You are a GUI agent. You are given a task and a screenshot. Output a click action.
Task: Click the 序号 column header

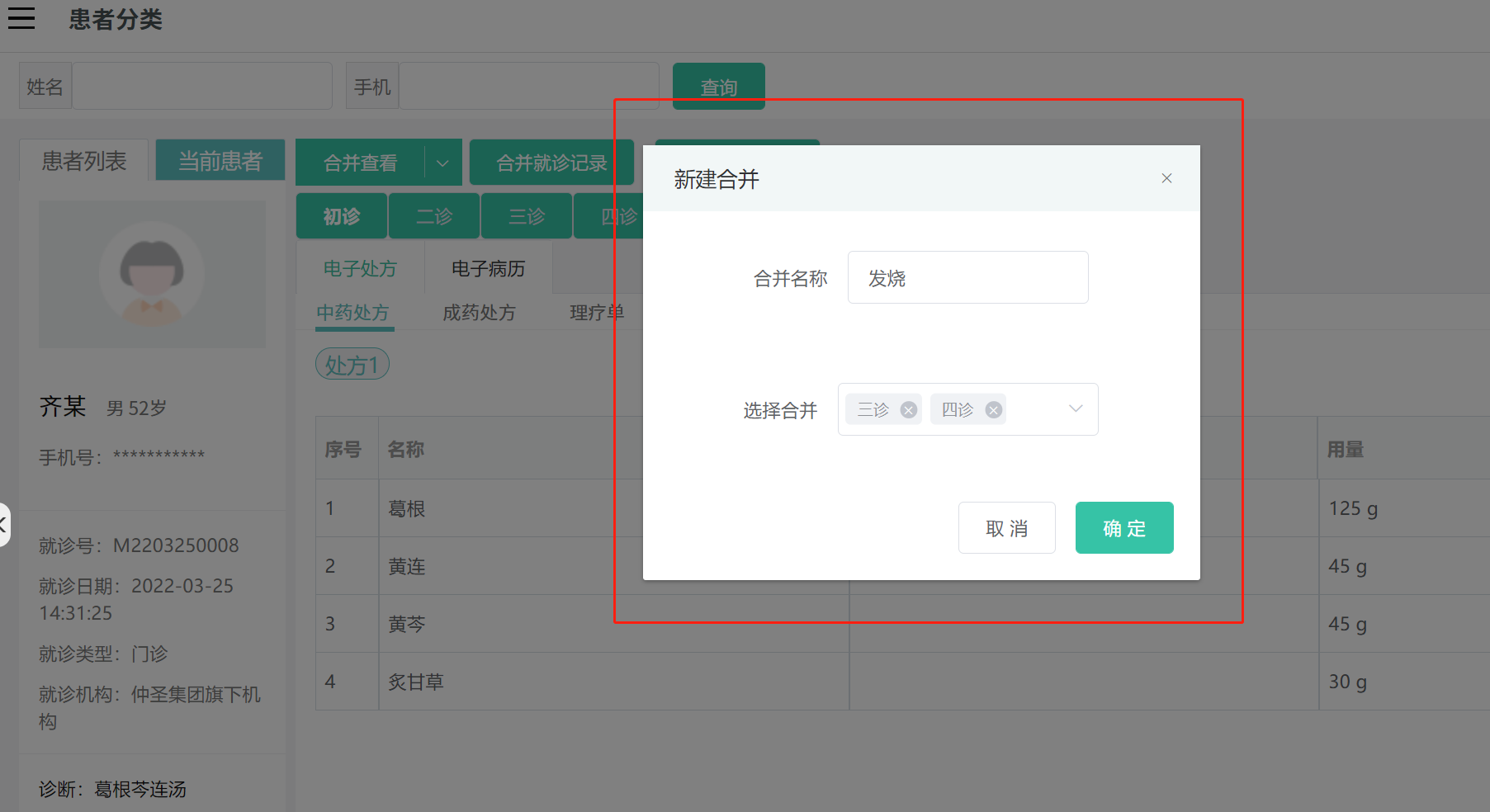click(343, 449)
